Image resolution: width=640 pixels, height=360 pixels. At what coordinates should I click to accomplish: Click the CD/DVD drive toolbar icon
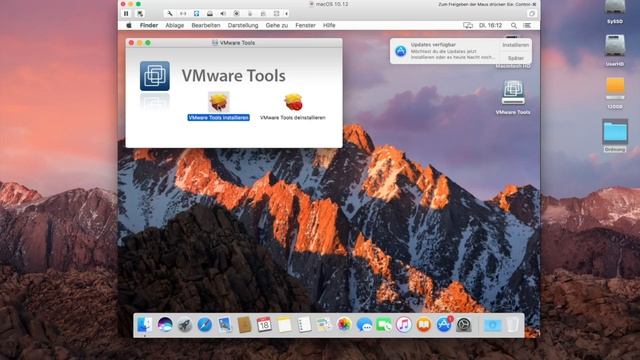[210, 13]
